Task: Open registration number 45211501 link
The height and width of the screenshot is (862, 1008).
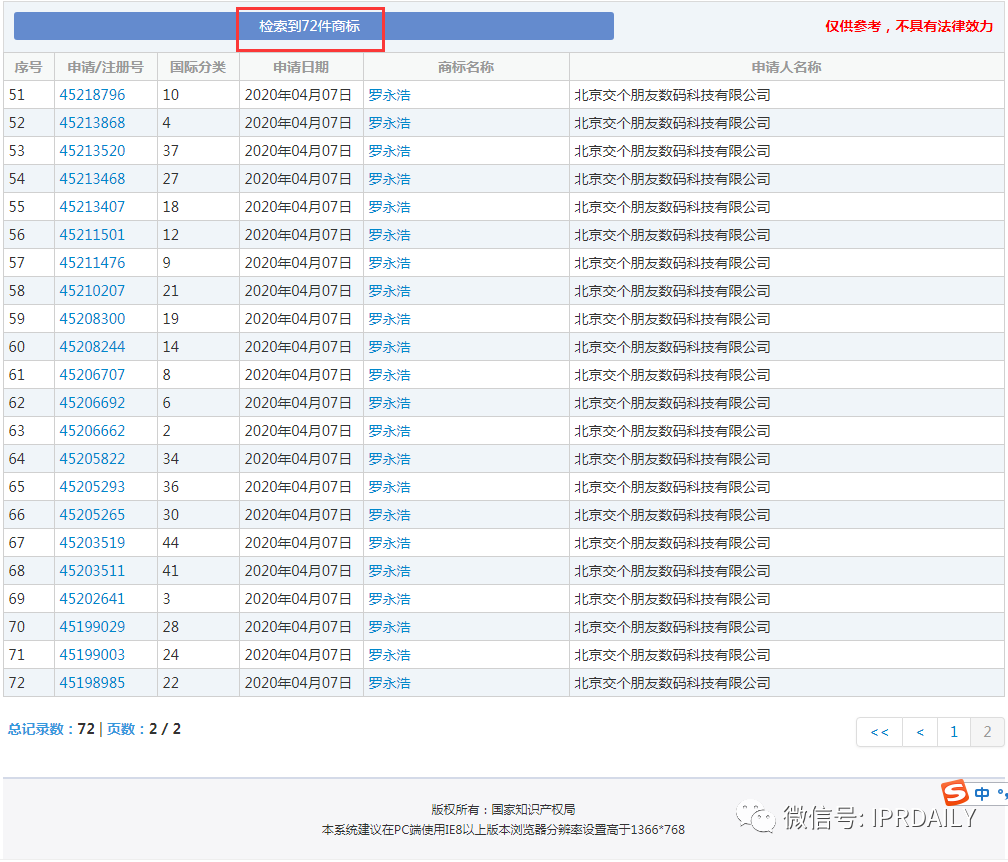Action: (x=92, y=235)
